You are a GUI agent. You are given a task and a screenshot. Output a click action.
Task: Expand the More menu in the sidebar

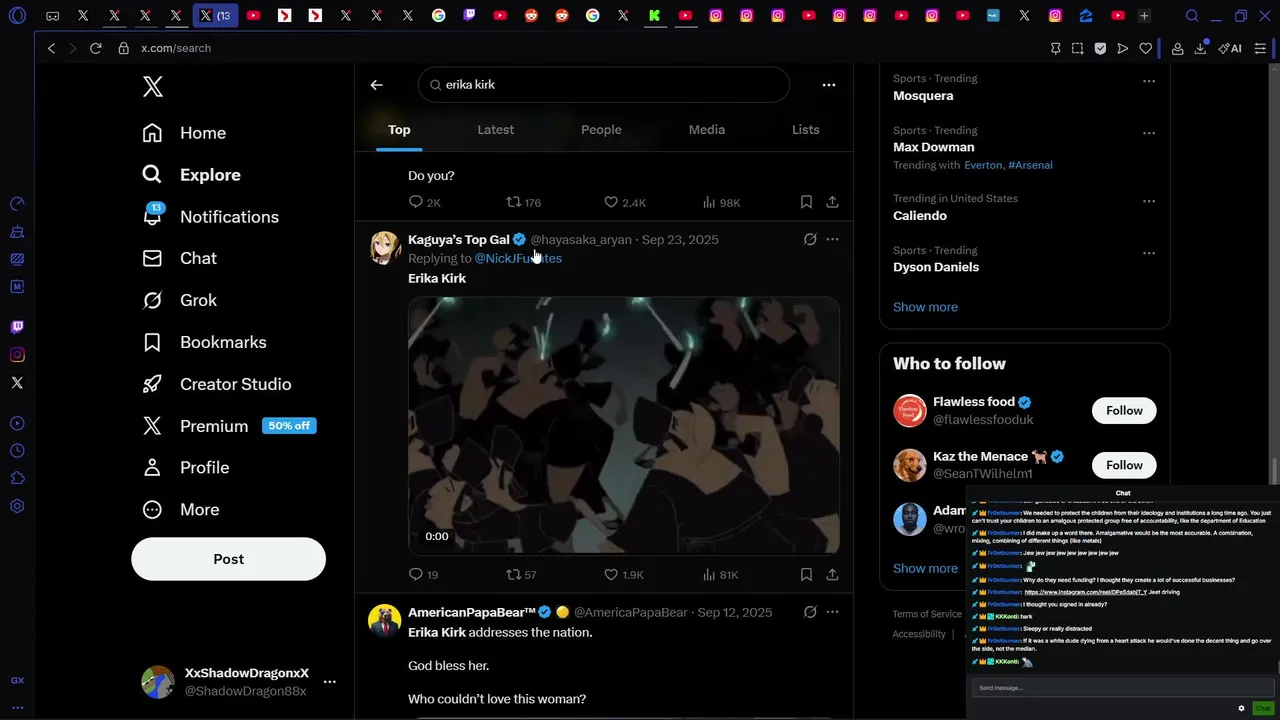[180, 510]
